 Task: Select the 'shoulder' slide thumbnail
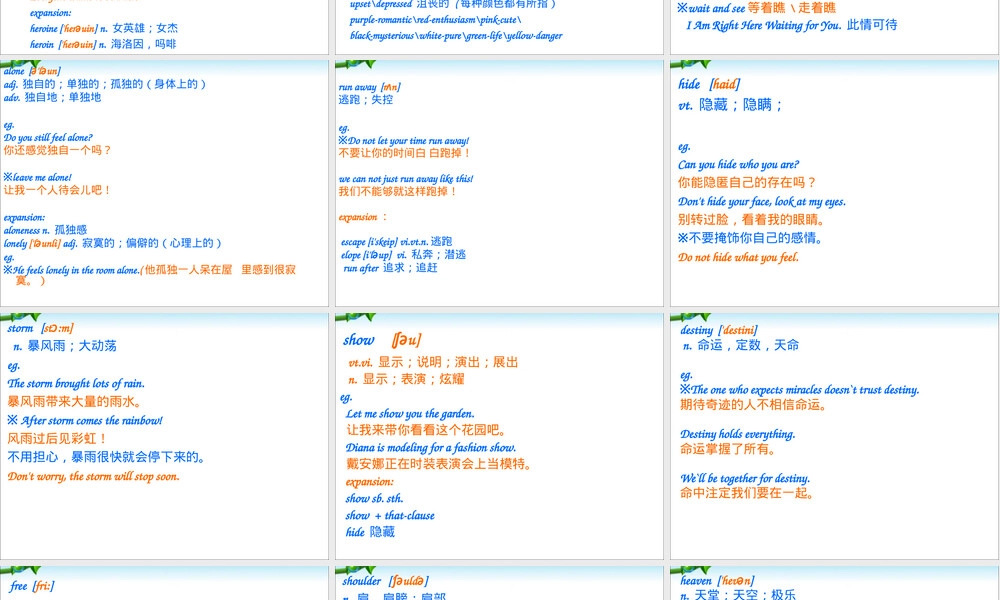pyautogui.click(x=499, y=583)
